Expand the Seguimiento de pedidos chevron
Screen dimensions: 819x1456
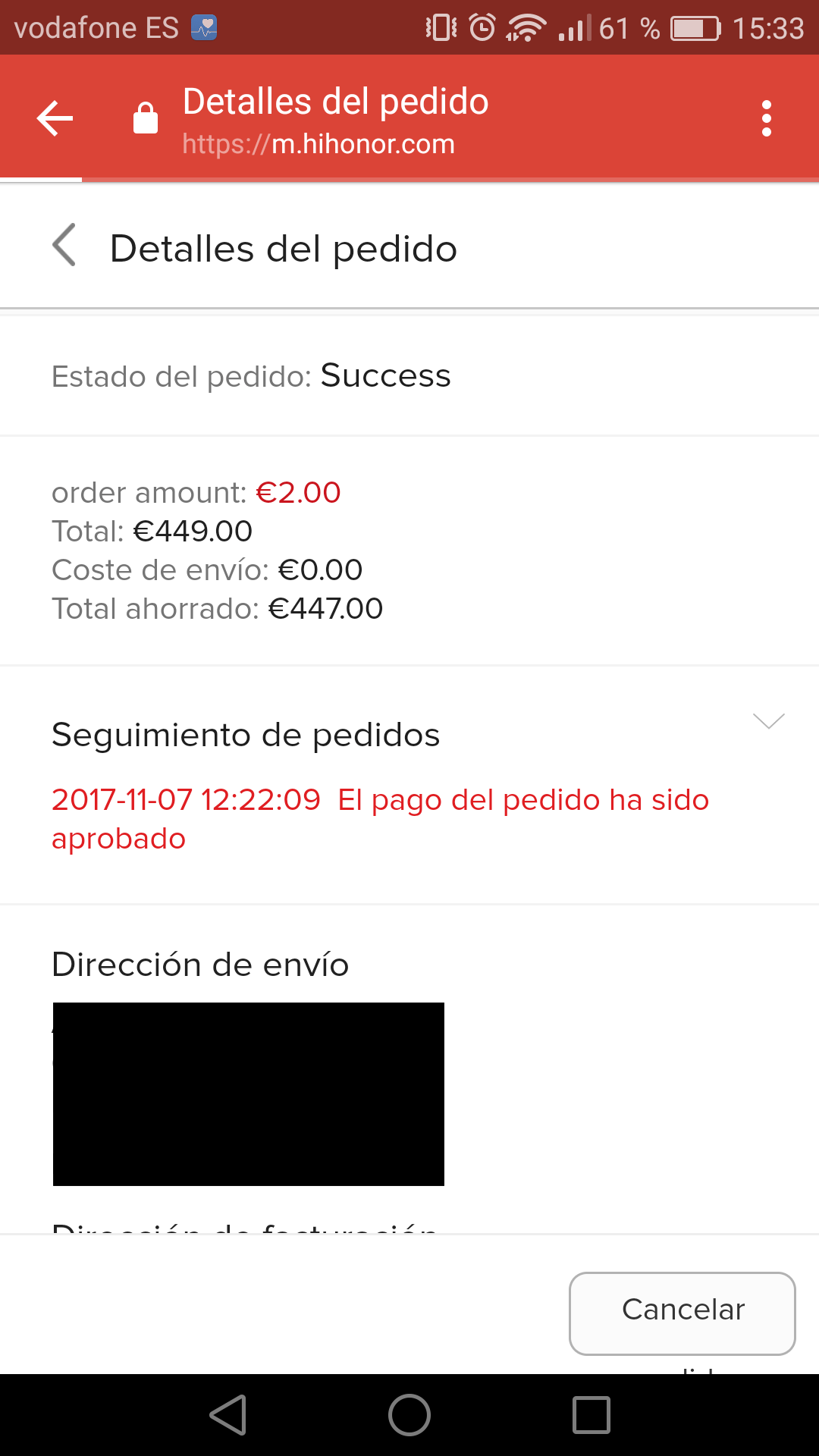pyautogui.click(x=768, y=720)
